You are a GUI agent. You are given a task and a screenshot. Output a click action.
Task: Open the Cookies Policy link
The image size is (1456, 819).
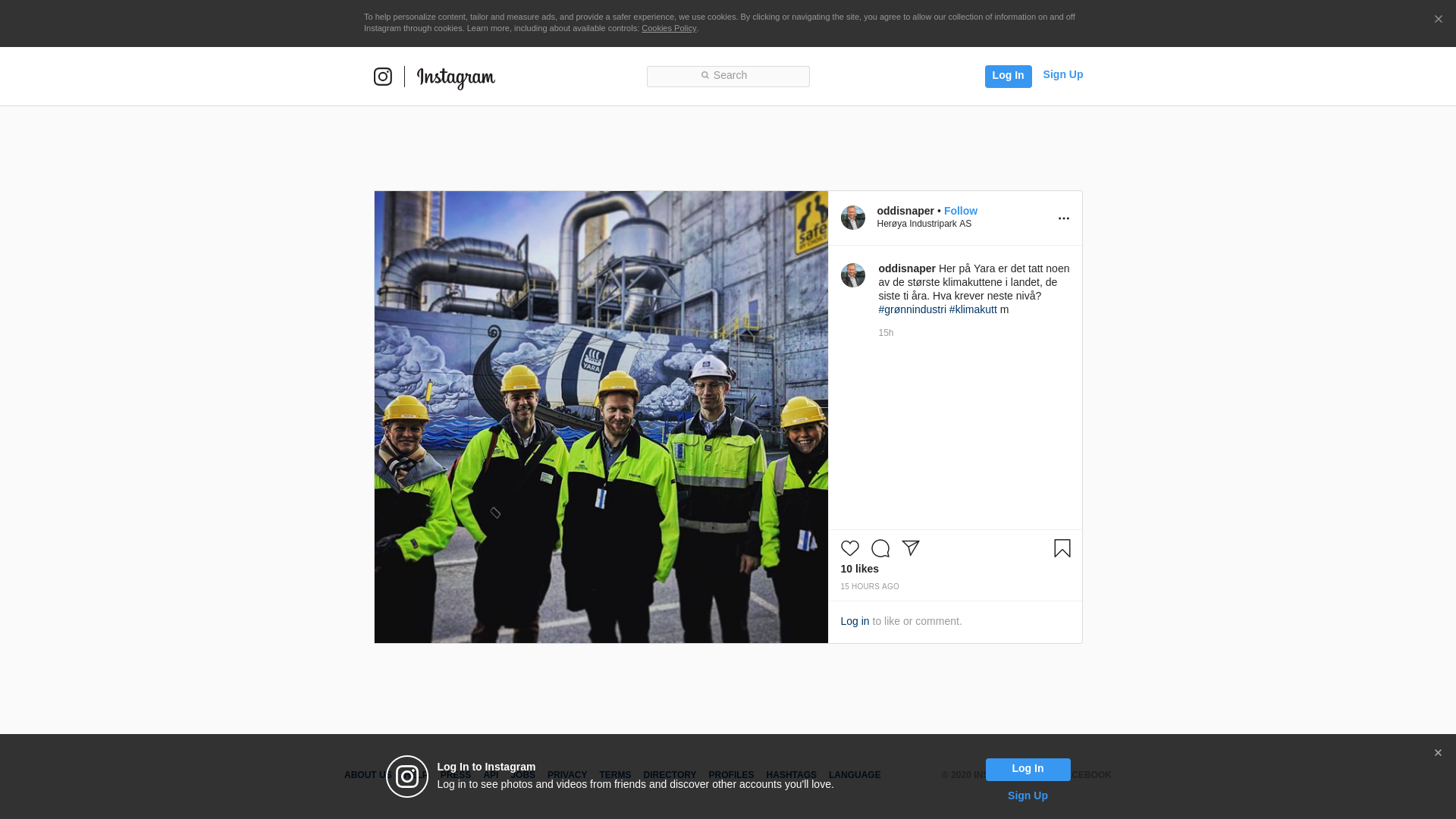tap(668, 28)
